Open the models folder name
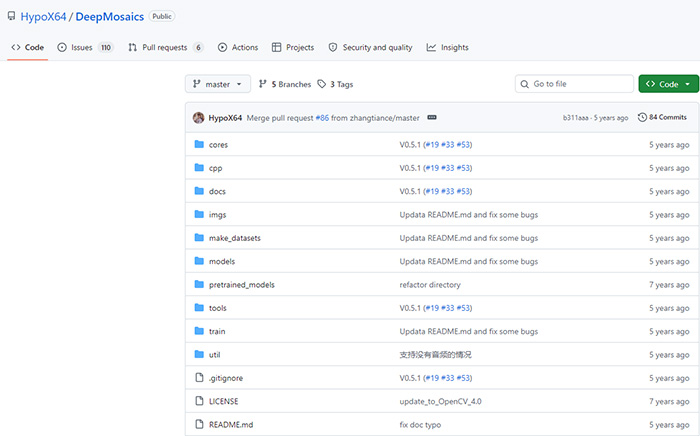This screenshot has height=436, width=700. (x=221, y=261)
